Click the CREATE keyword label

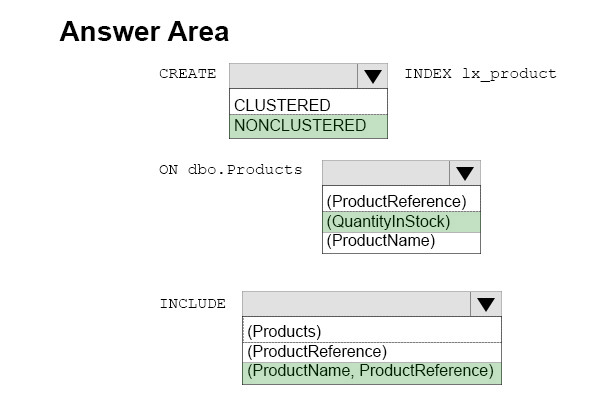coord(188,73)
